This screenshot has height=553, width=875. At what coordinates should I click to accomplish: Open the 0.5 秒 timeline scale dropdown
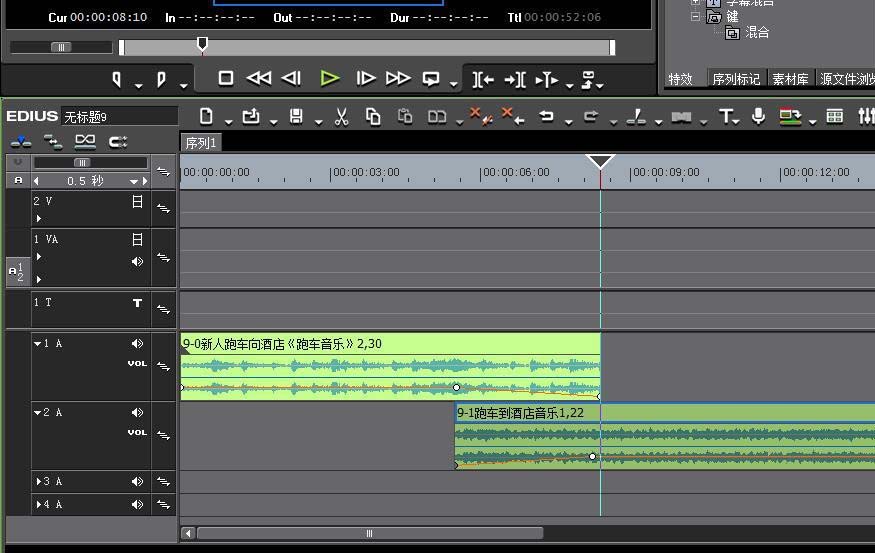tap(133, 181)
